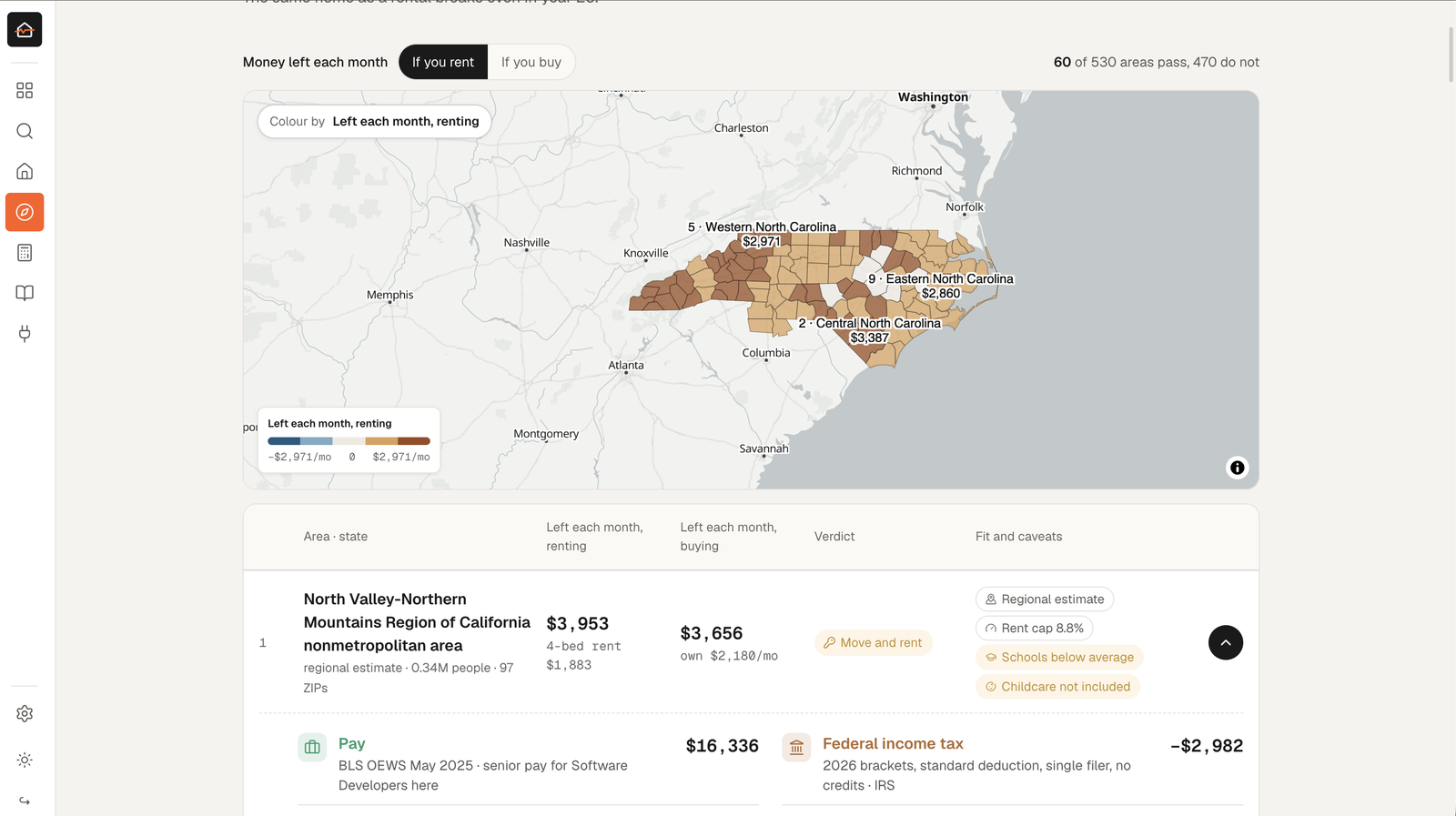Click the $3,953 renting amount

[x=578, y=623]
